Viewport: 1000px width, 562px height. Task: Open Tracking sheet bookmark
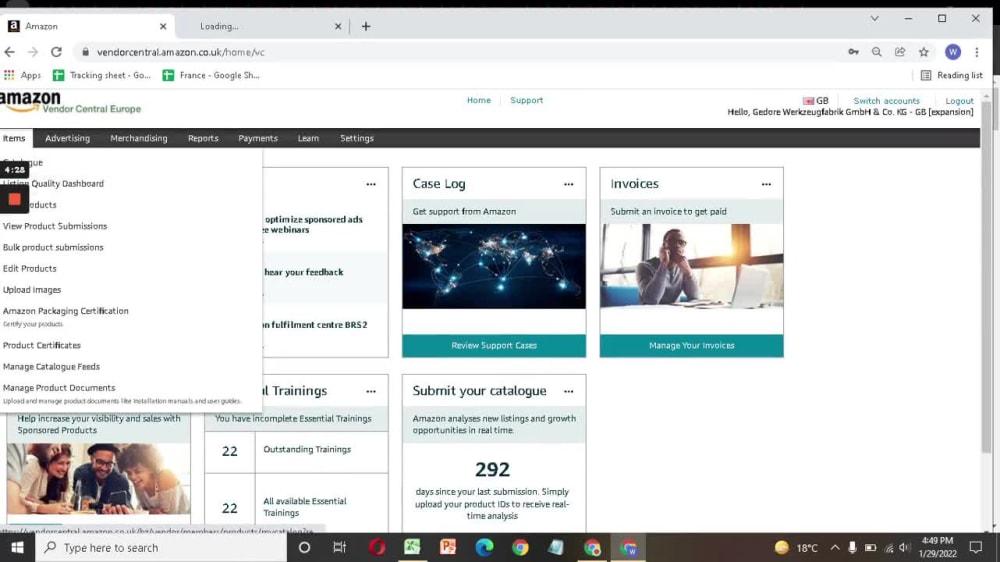(x=102, y=75)
